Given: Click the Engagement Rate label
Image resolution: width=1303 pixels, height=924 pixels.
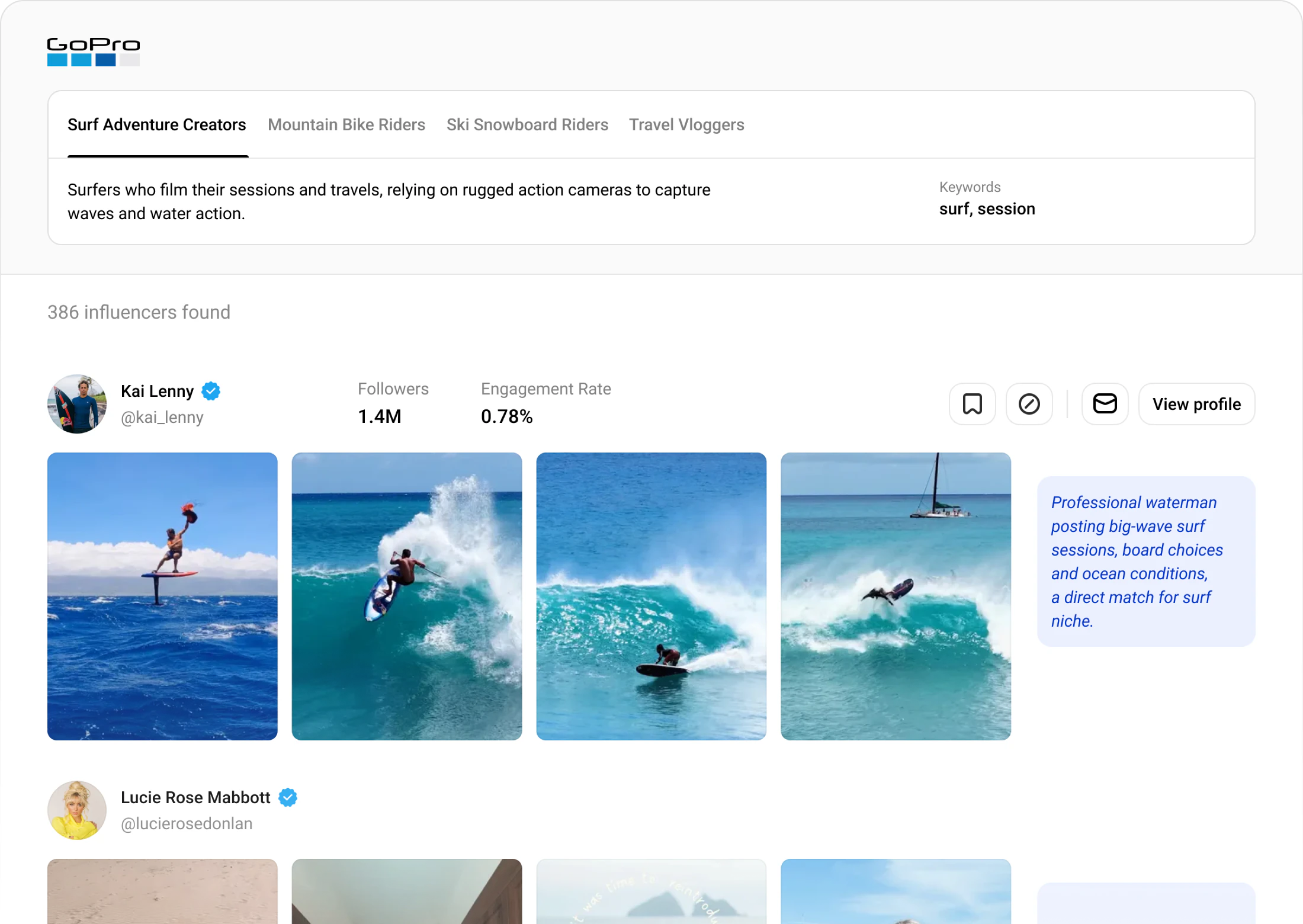Looking at the screenshot, I should pyautogui.click(x=546, y=389).
